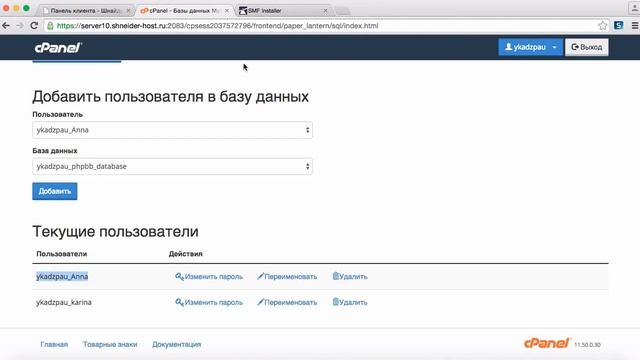Click the browser address bar URL
Viewport: 640px width, 360px height.
tap(218, 26)
